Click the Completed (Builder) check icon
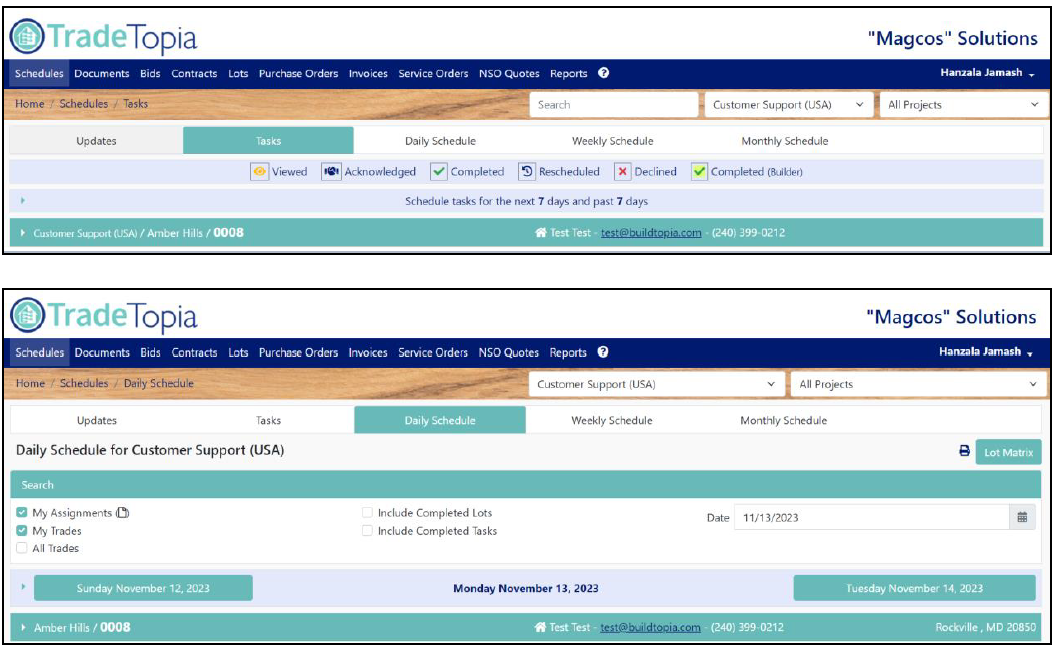1054x646 pixels. click(x=699, y=171)
